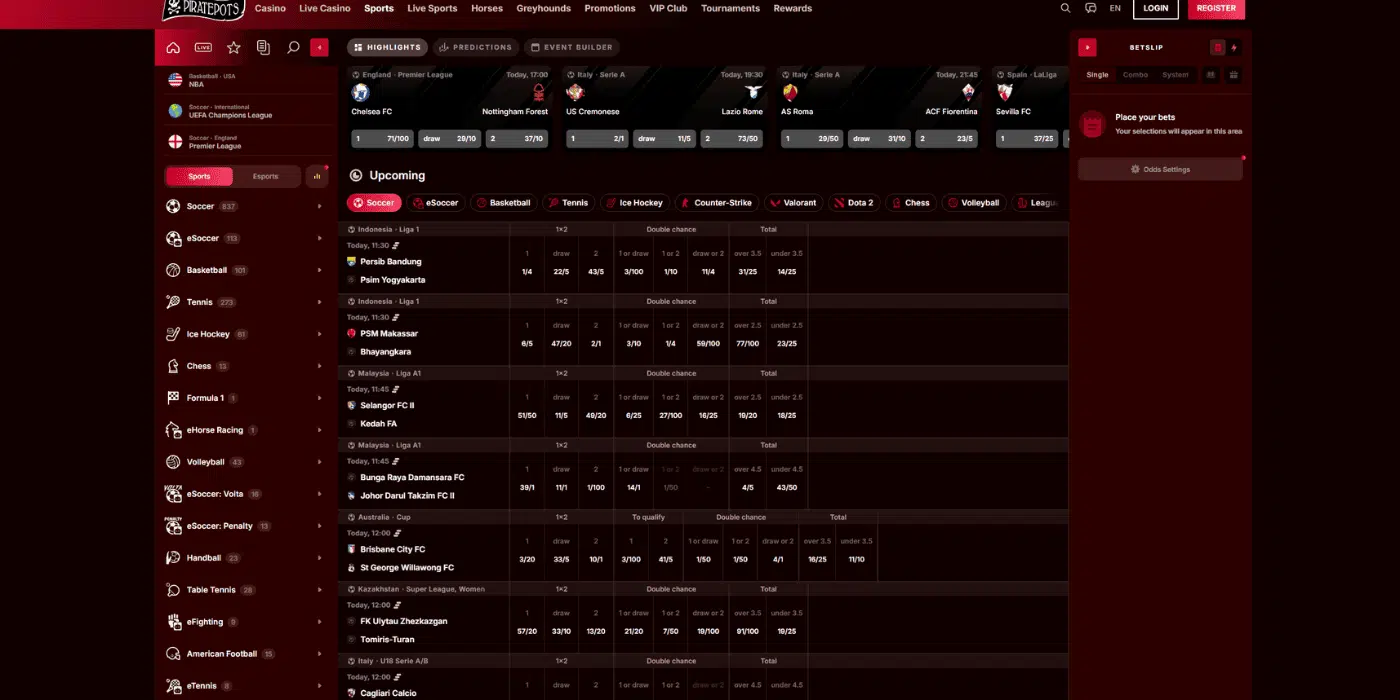The height and width of the screenshot is (700, 1400).
Task: Open Live Sports navigation item
Action: coord(432,8)
